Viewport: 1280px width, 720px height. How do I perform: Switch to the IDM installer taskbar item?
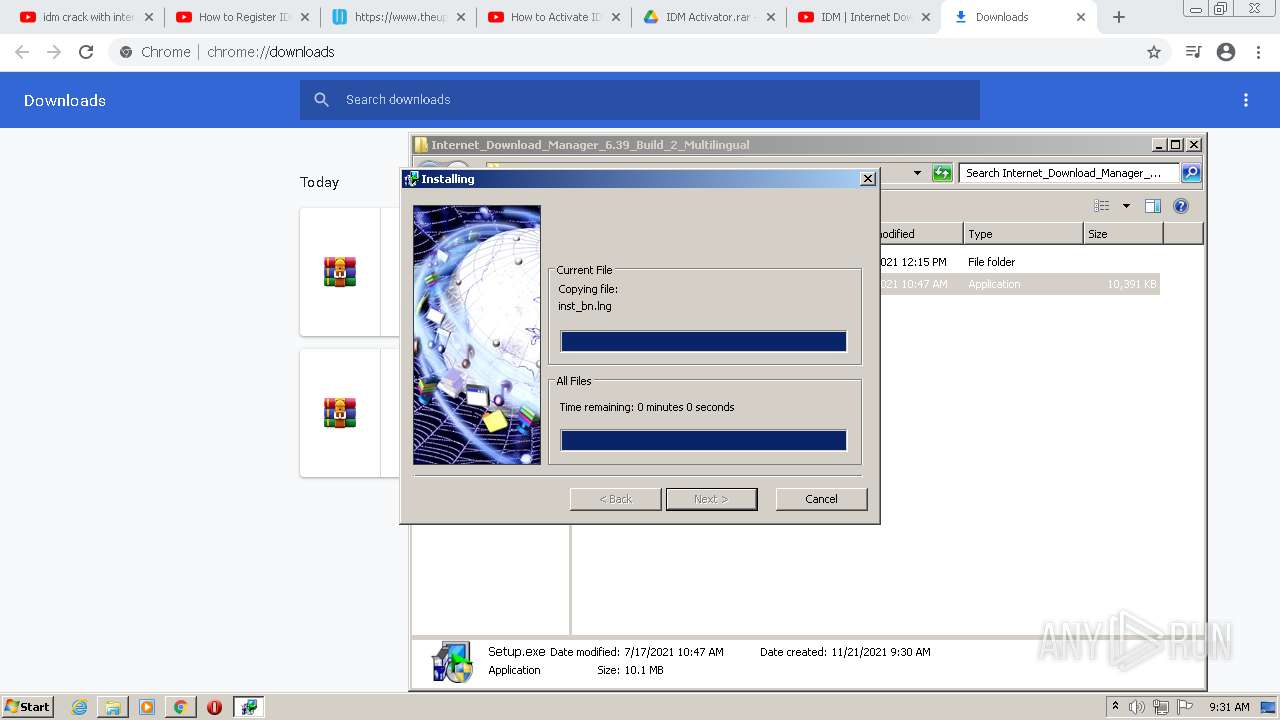[x=248, y=707]
